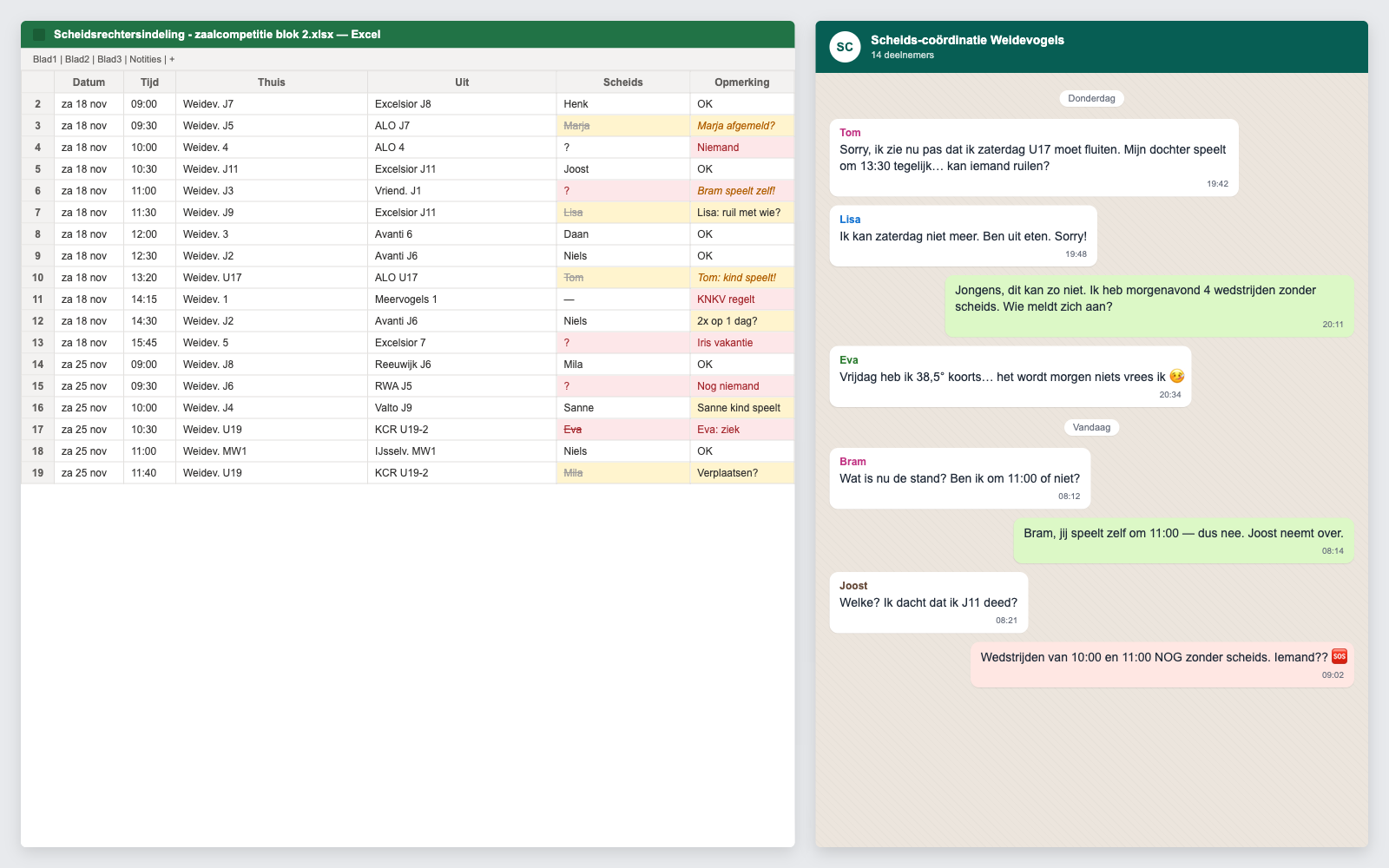Select the Scheids column header
The width and height of the screenshot is (1389, 868).
click(x=623, y=82)
